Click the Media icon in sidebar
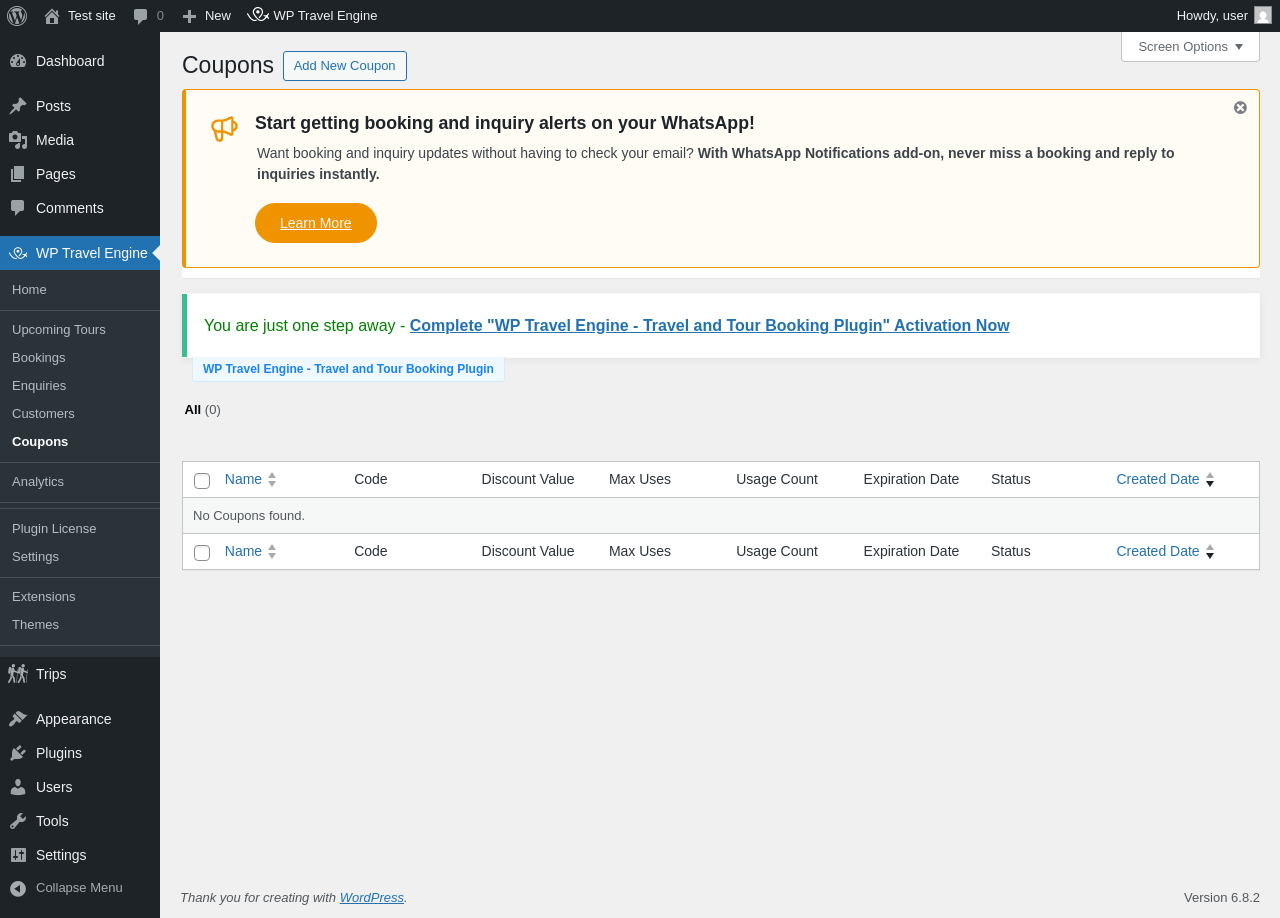 point(18,140)
